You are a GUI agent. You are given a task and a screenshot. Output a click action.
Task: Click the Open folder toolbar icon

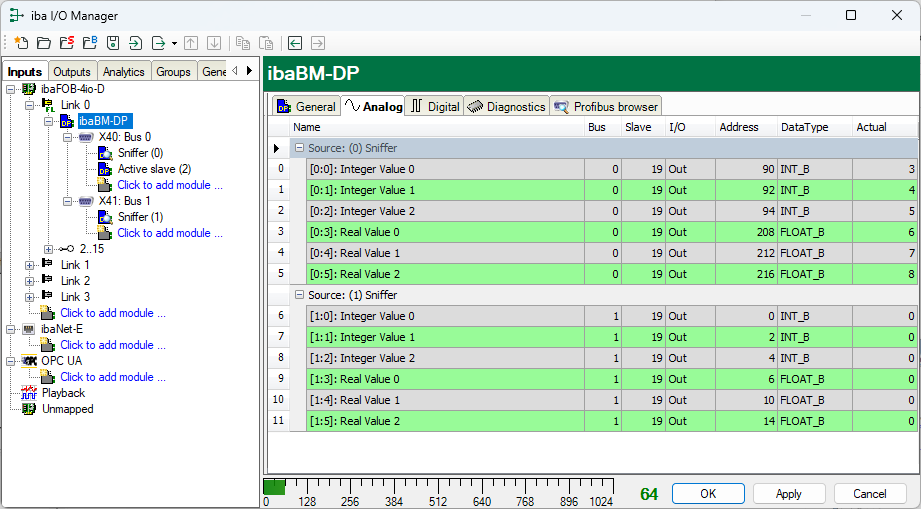pyautogui.click(x=43, y=43)
